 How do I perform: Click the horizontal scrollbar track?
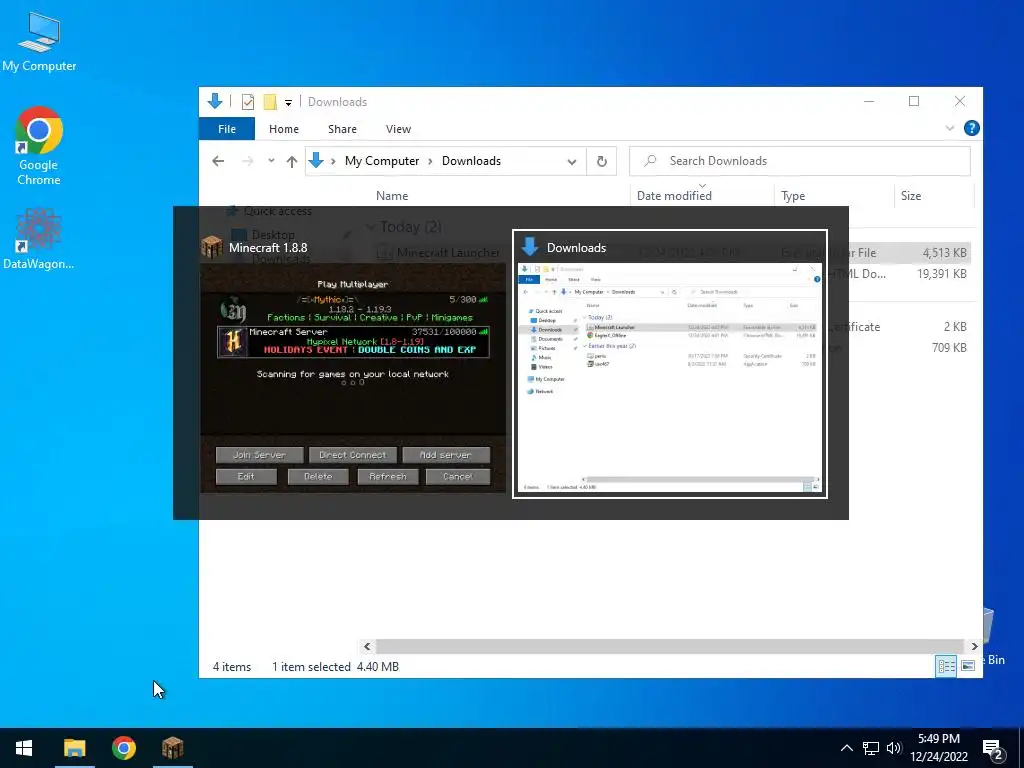(x=670, y=646)
